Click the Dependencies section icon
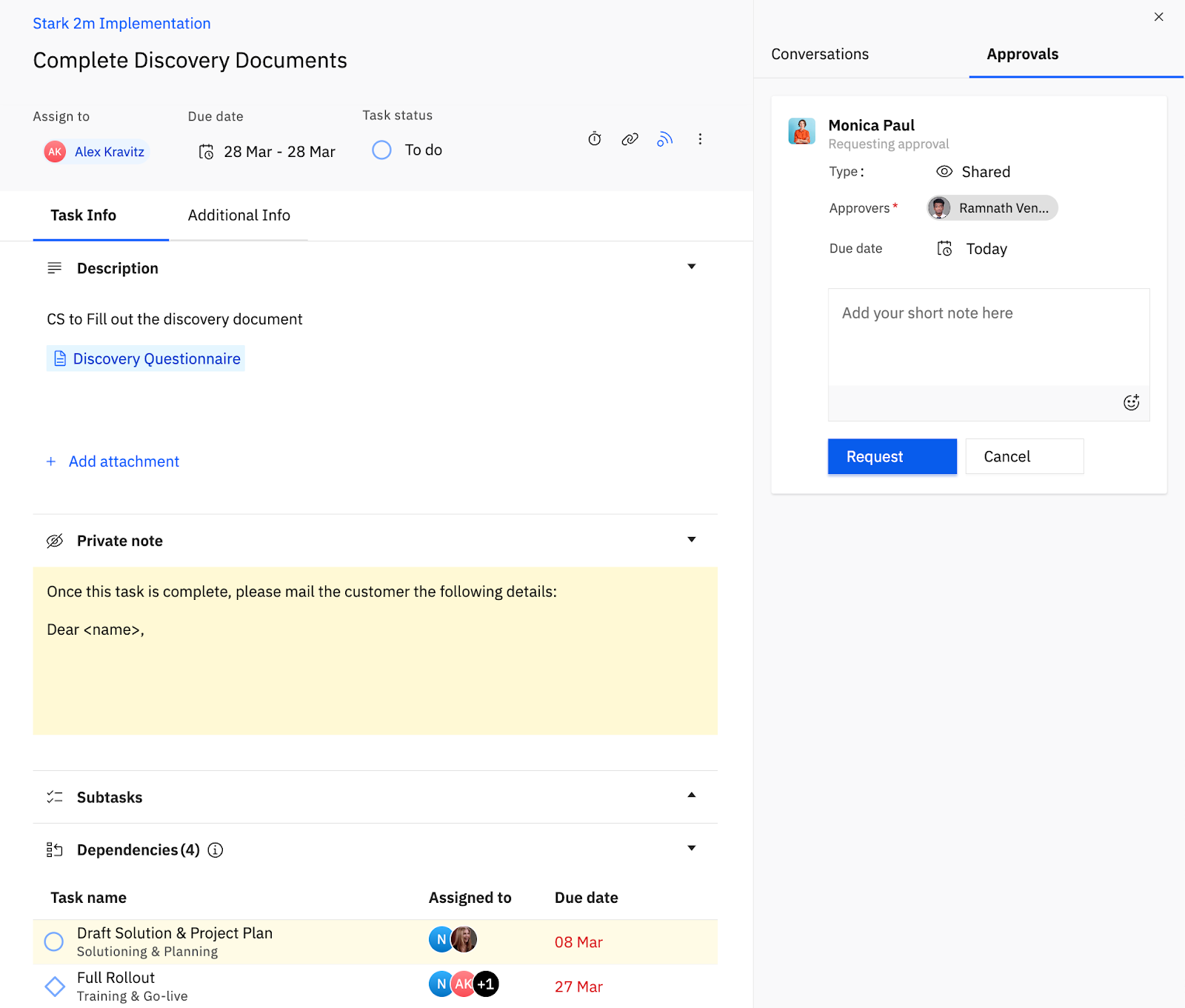Viewport: 1185px width, 1008px height. 54,850
